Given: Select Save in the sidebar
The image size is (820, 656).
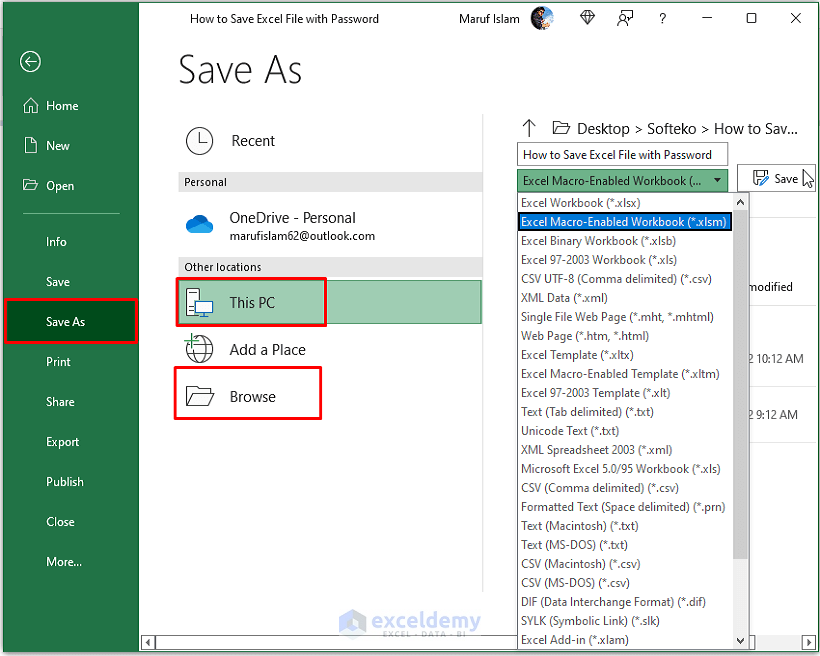Looking at the screenshot, I should point(71,282).
